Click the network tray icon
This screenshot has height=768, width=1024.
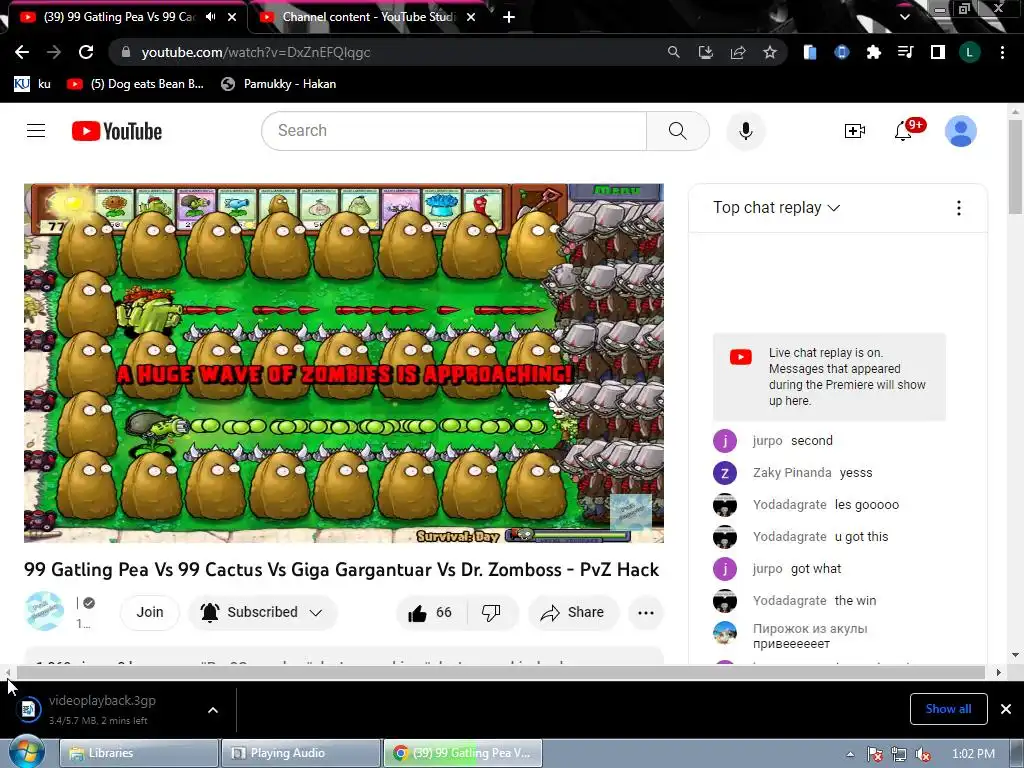[899, 754]
